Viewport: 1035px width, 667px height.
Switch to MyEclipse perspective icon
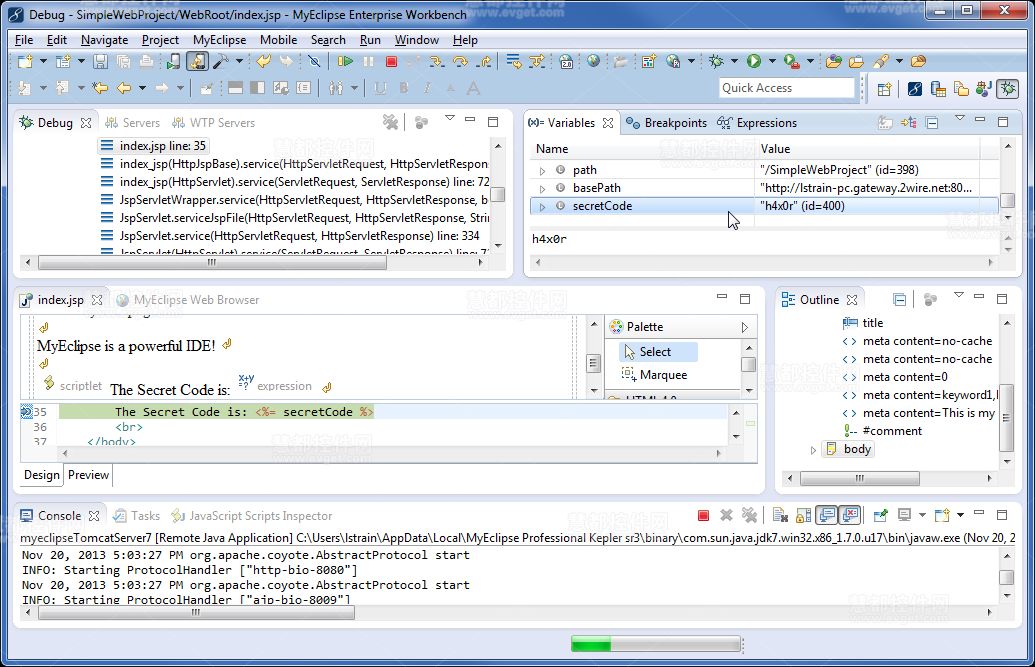pos(915,88)
